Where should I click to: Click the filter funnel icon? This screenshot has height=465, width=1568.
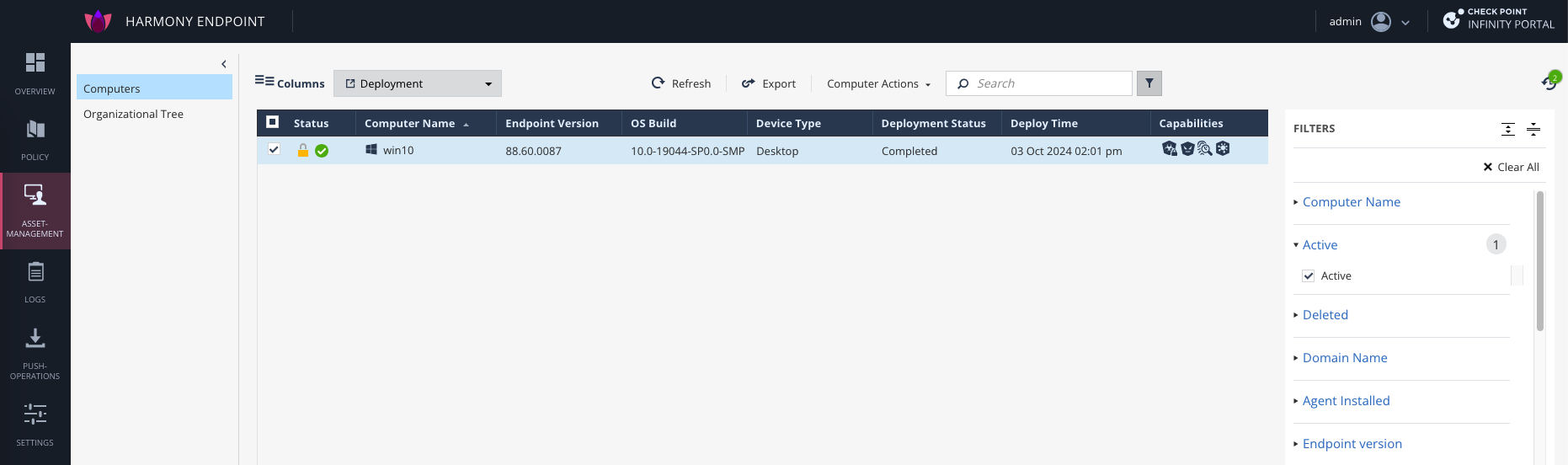tap(1149, 83)
